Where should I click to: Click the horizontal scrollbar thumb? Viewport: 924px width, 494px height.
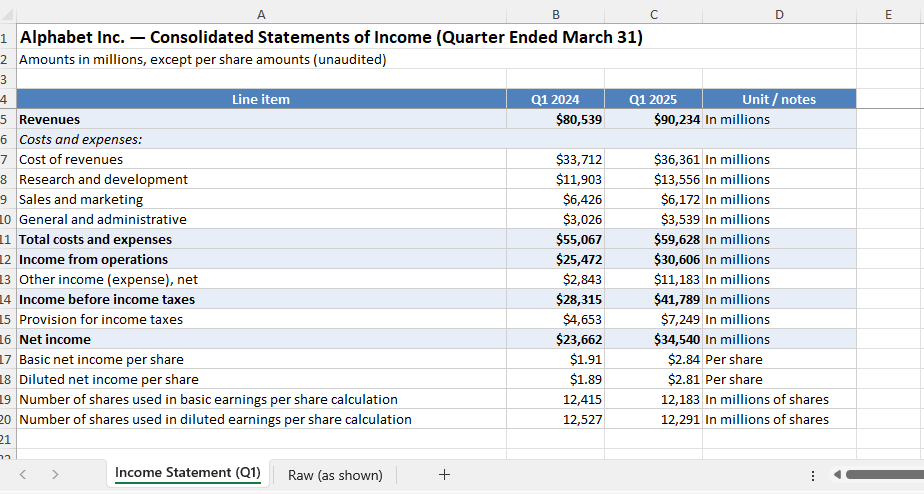[885, 475]
